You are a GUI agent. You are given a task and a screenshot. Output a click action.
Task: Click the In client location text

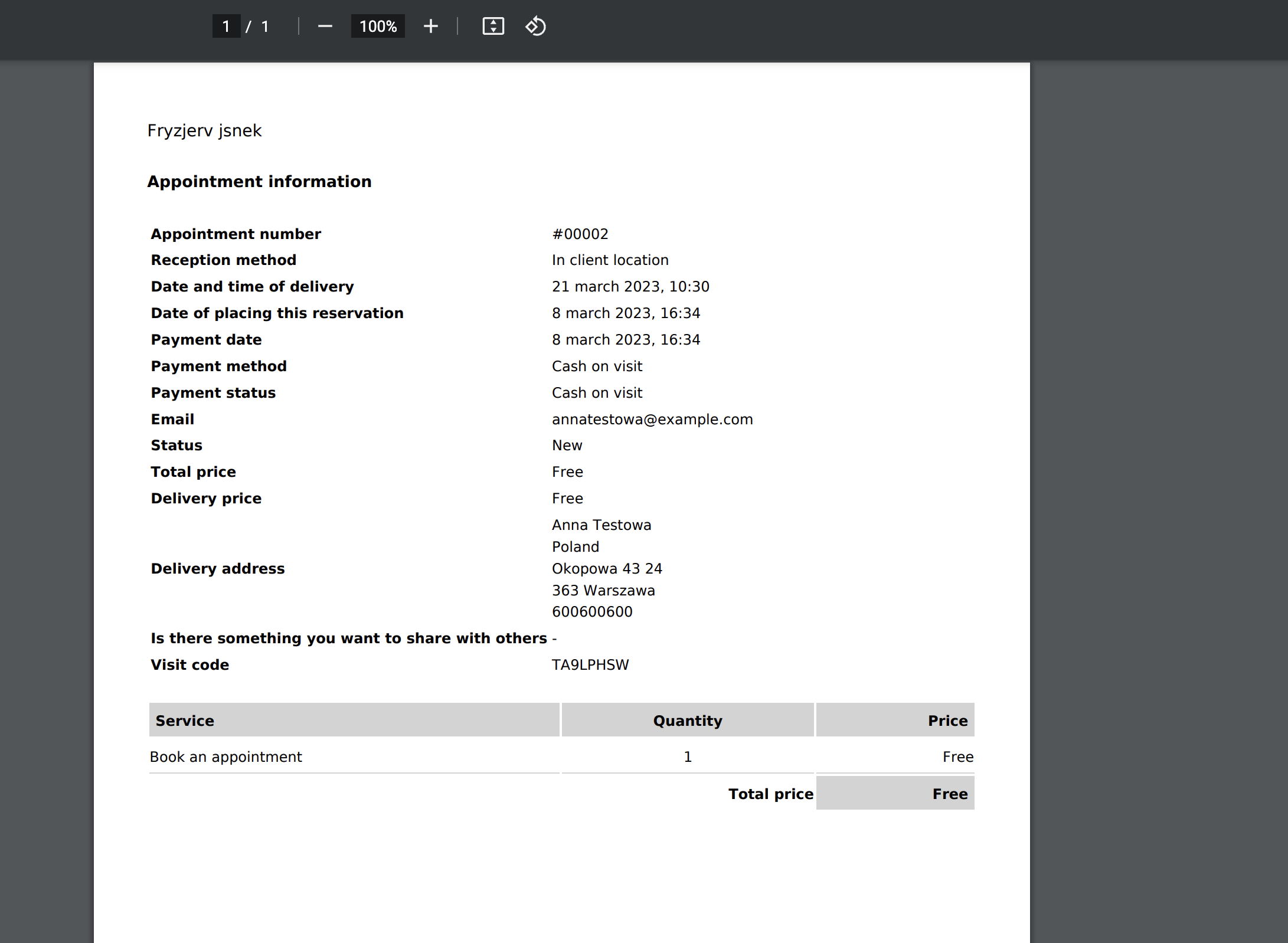610,260
